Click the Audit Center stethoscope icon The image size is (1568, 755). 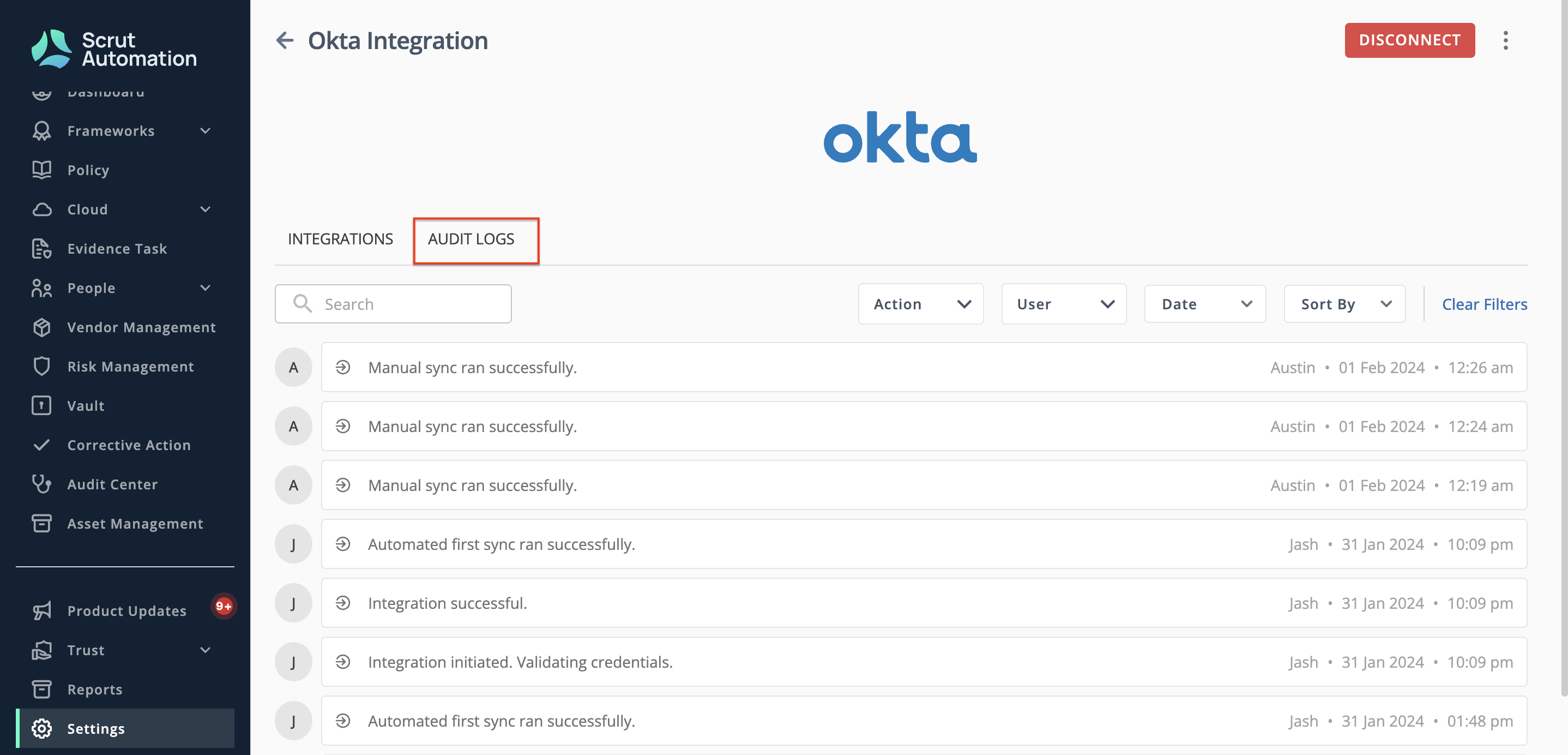click(41, 484)
